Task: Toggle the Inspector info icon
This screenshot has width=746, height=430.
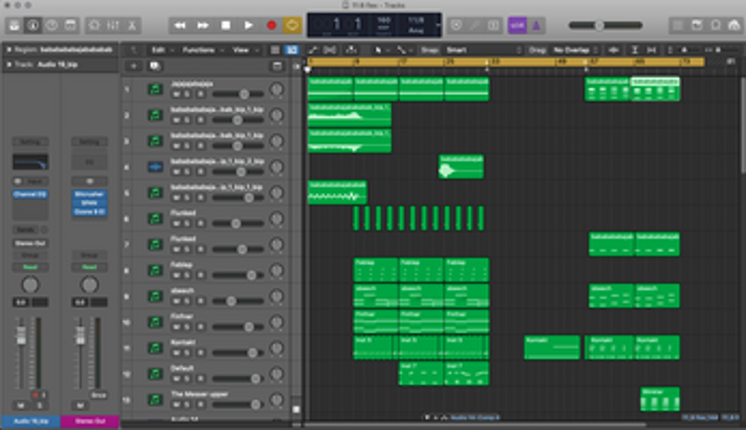Action: [33, 25]
